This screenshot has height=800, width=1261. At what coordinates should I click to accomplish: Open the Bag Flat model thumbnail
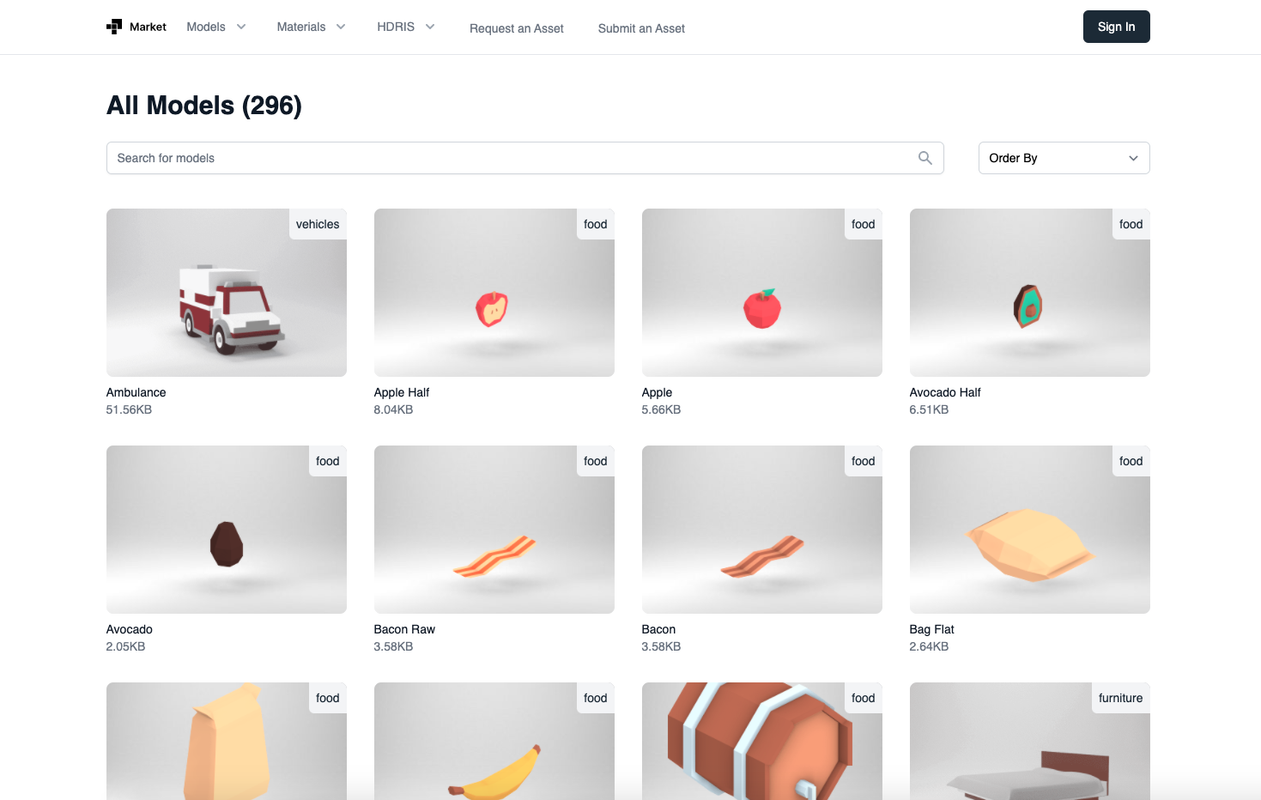click(1030, 530)
